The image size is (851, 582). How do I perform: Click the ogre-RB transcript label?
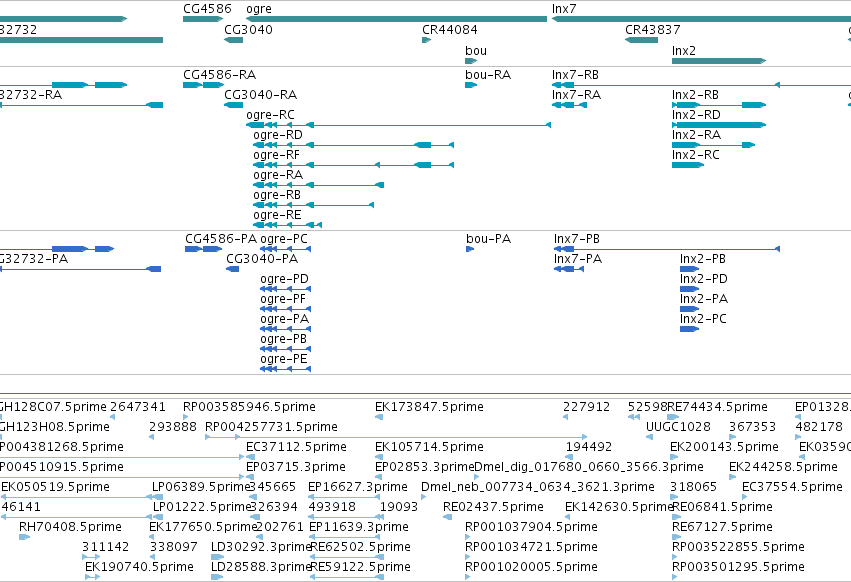tap(277, 195)
